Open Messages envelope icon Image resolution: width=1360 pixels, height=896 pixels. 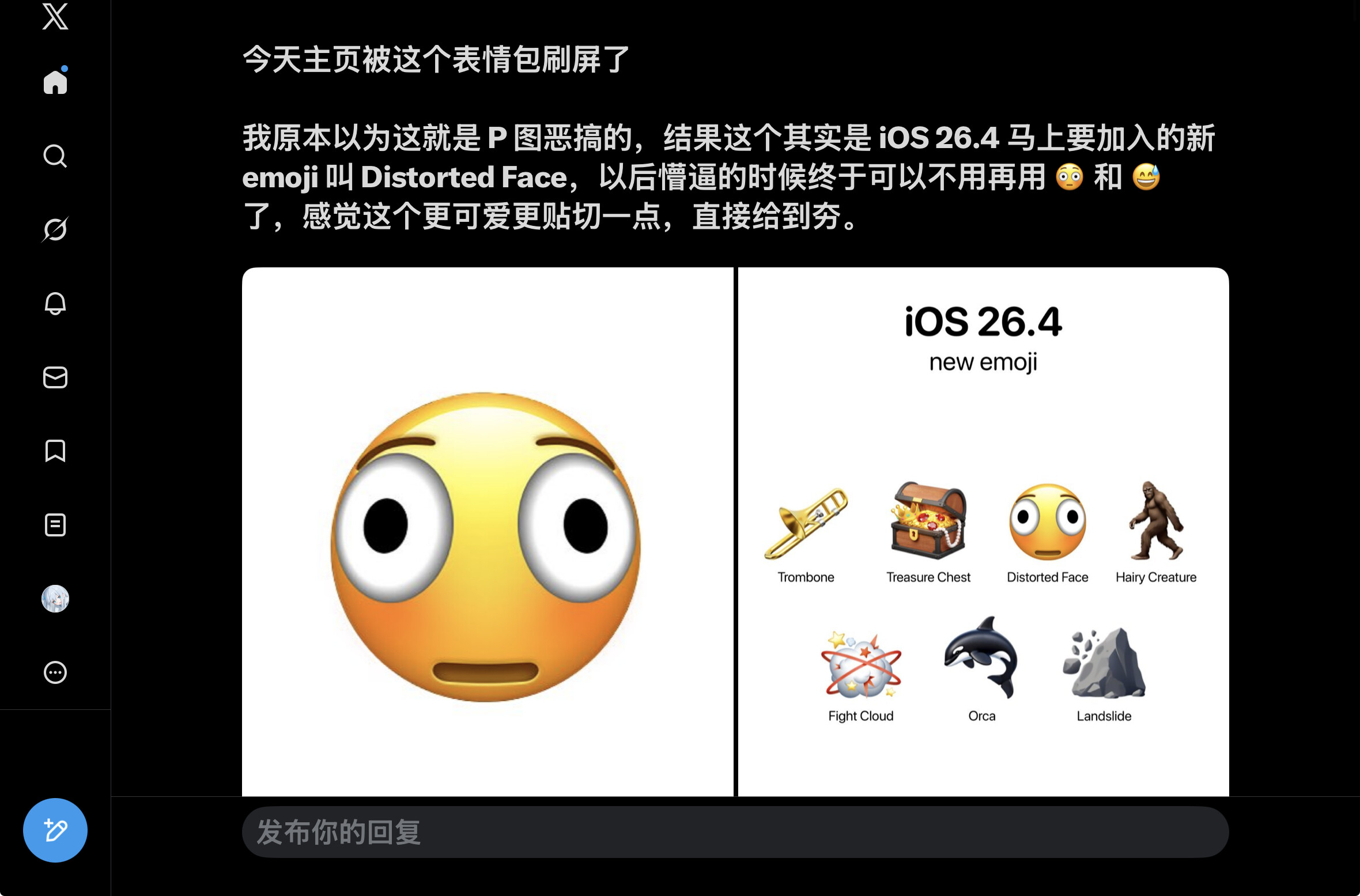55,377
